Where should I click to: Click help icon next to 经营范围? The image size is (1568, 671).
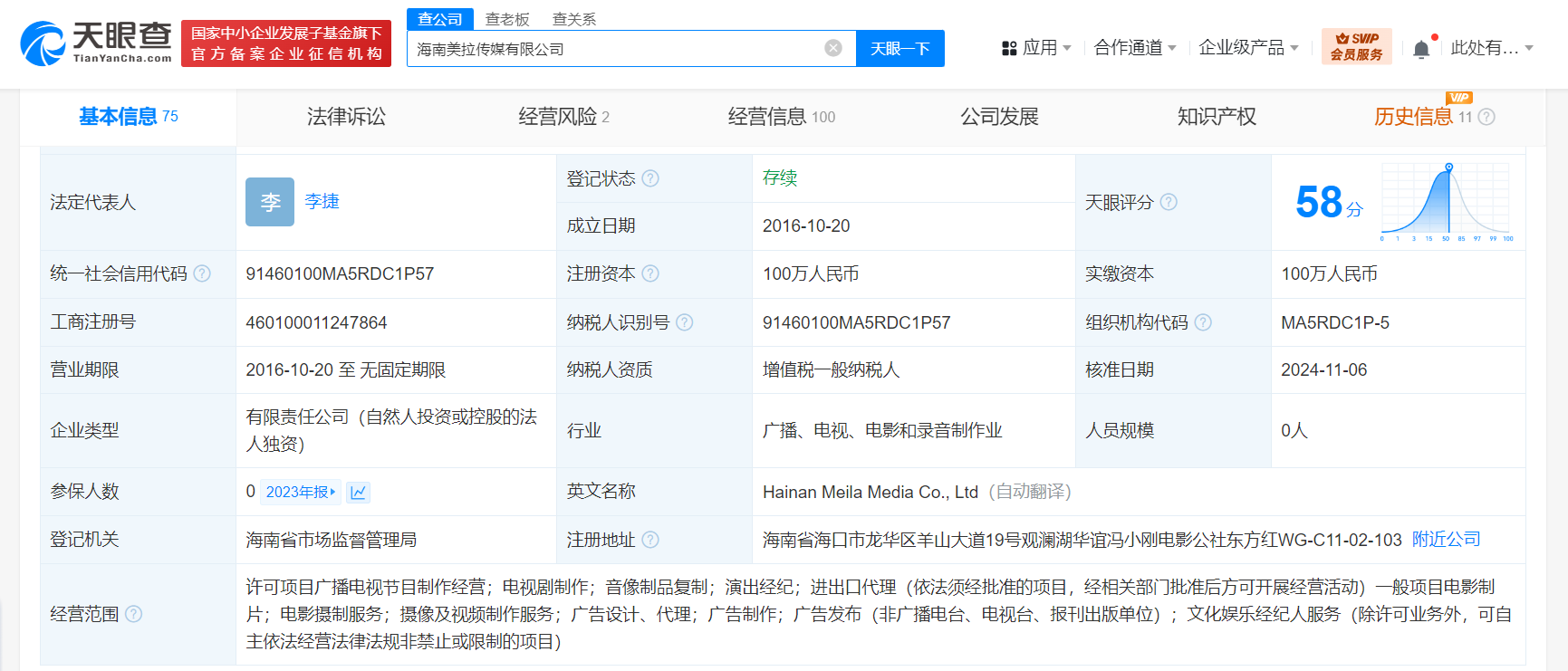coord(133,614)
